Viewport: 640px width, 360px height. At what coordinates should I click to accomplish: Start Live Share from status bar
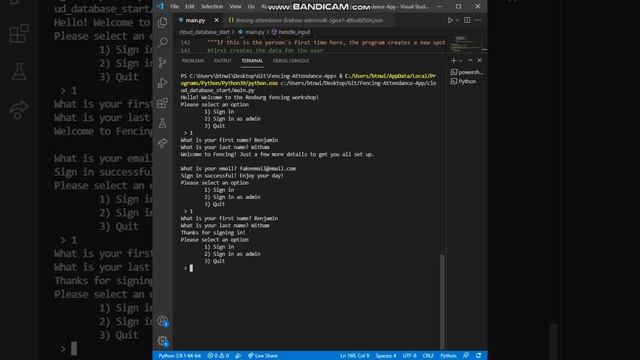click(x=263, y=356)
